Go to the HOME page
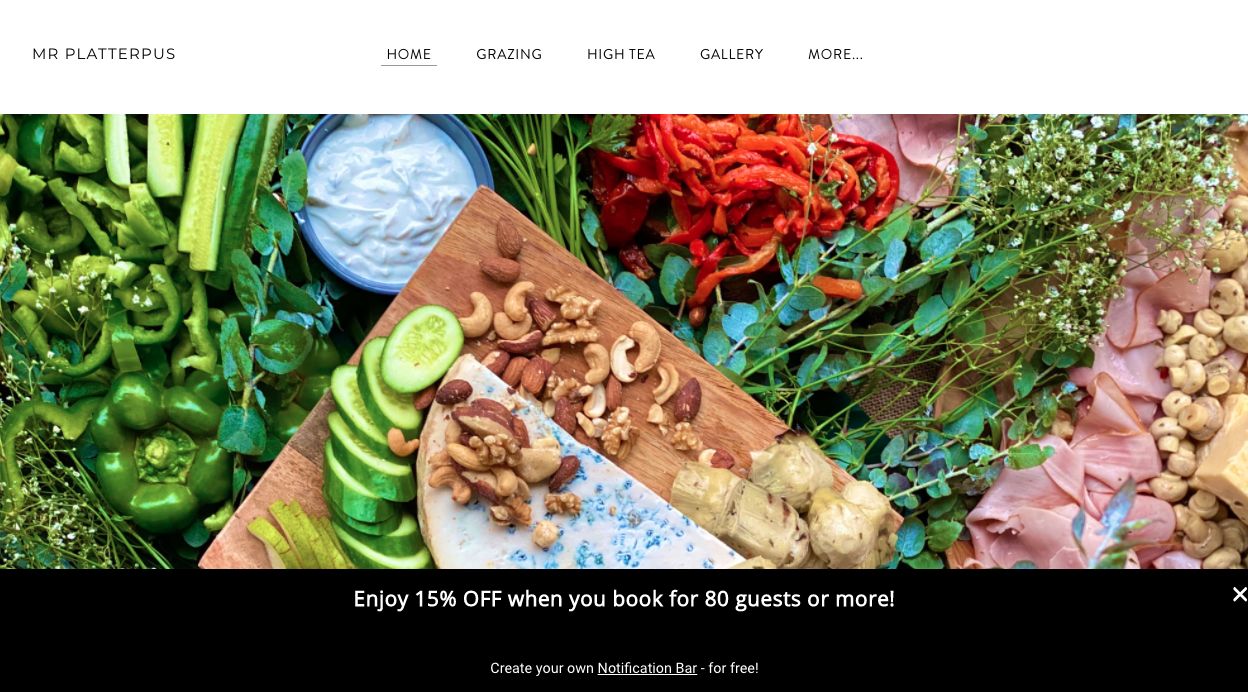This screenshot has width=1248, height=692. [x=409, y=54]
